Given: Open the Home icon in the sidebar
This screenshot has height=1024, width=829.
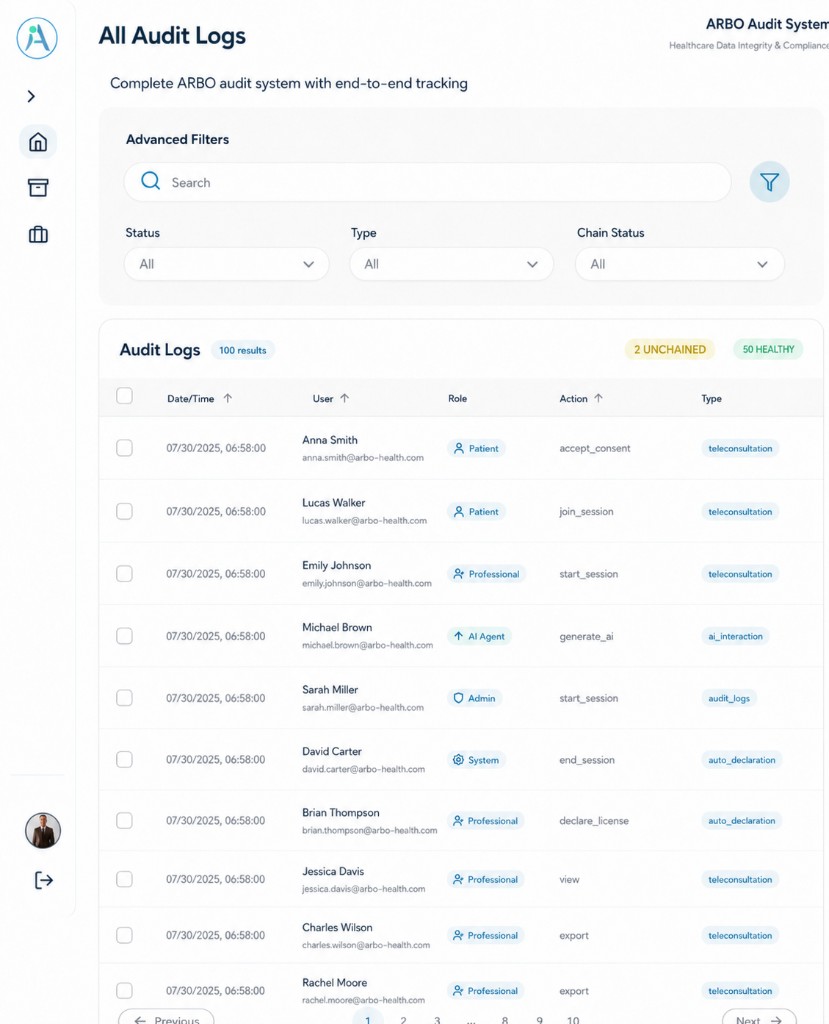Looking at the screenshot, I should pyautogui.click(x=38, y=142).
